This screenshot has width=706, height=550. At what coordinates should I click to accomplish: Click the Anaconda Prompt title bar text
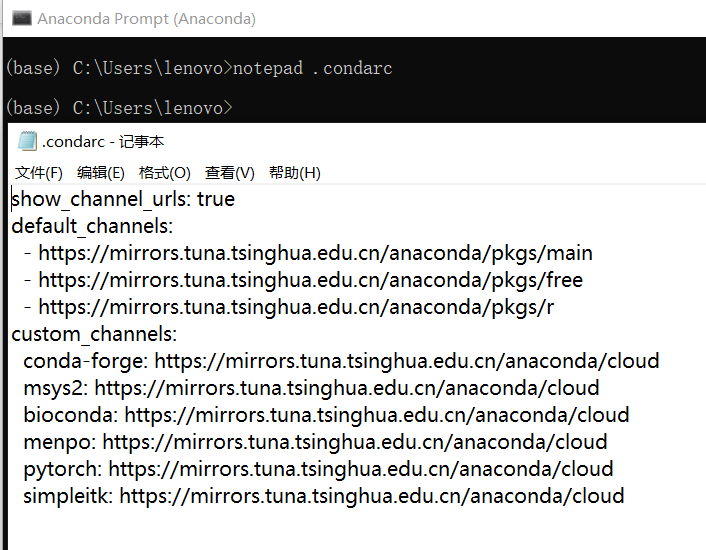coord(146,18)
